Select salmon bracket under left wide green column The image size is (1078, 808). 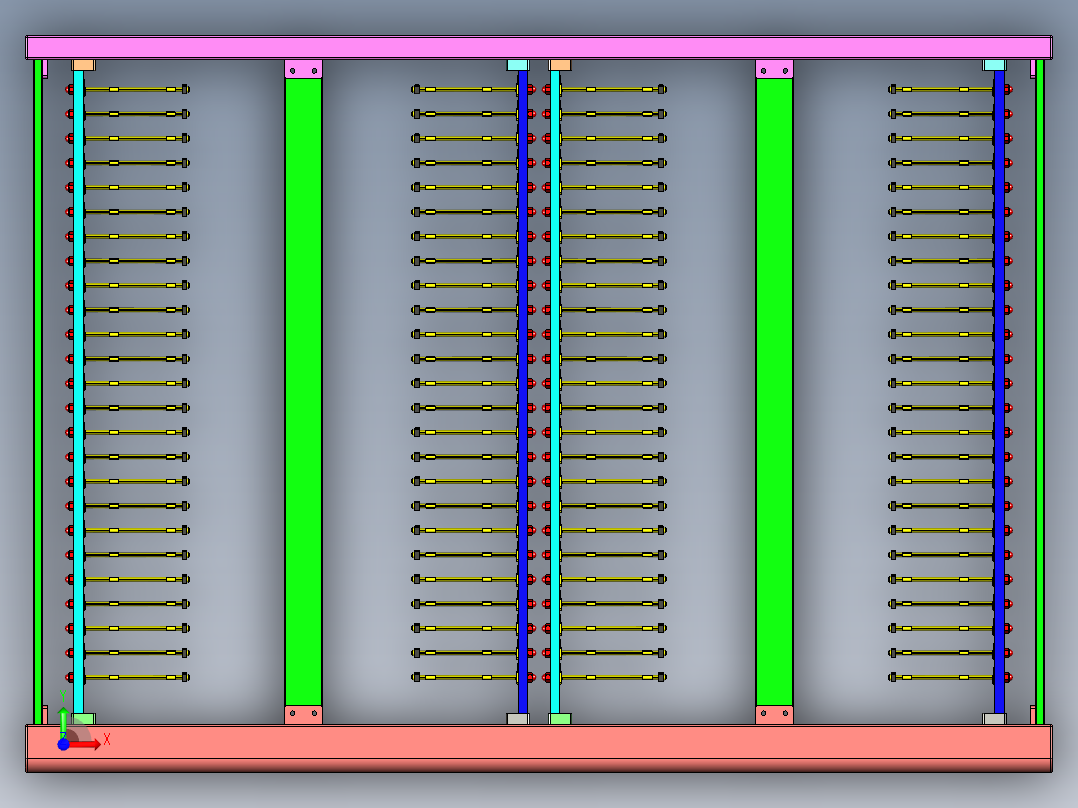pyautogui.click(x=303, y=715)
